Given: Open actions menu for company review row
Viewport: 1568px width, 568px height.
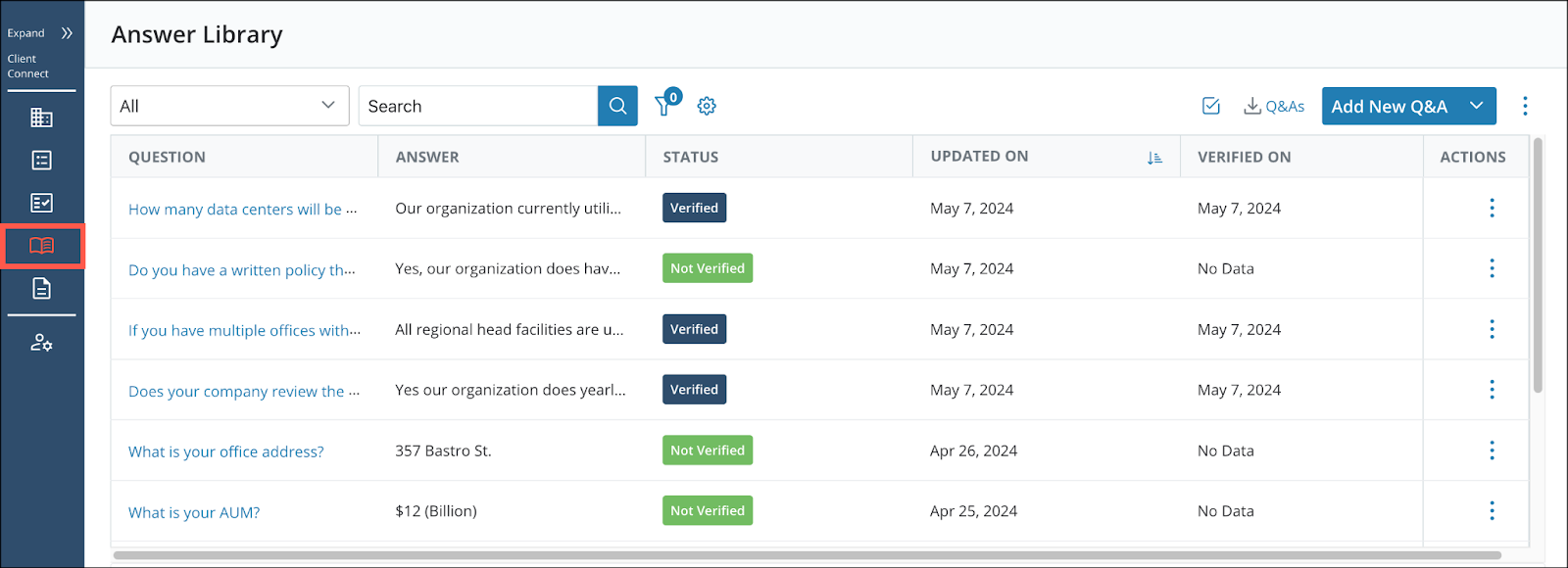Looking at the screenshot, I should pyautogui.click(x=1492, y=390).
